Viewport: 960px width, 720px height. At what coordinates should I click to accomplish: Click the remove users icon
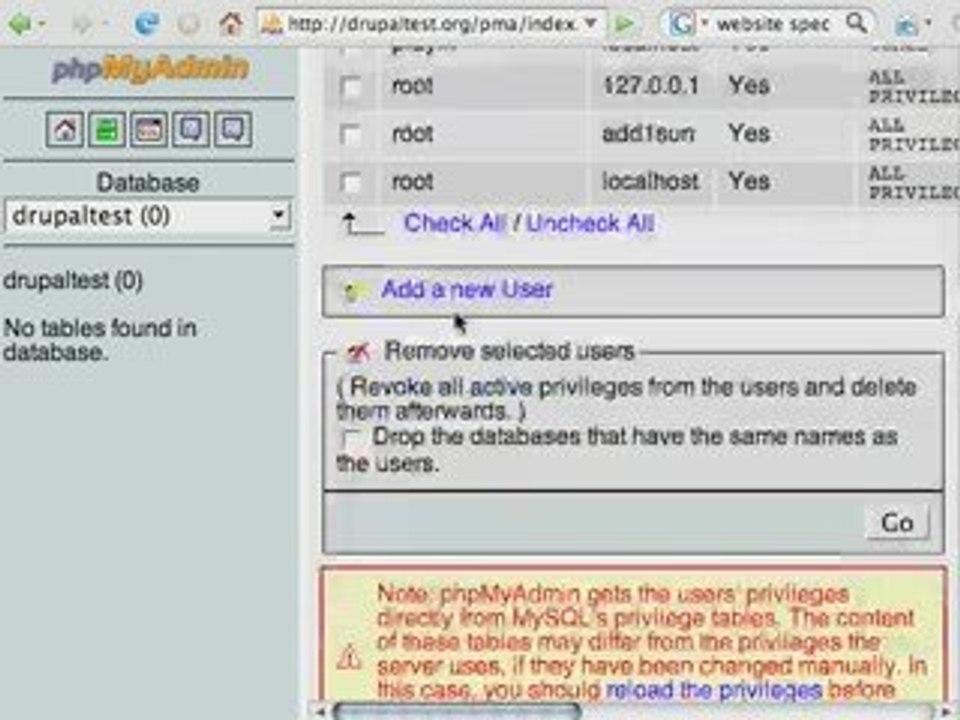click(x=359, y=351)
